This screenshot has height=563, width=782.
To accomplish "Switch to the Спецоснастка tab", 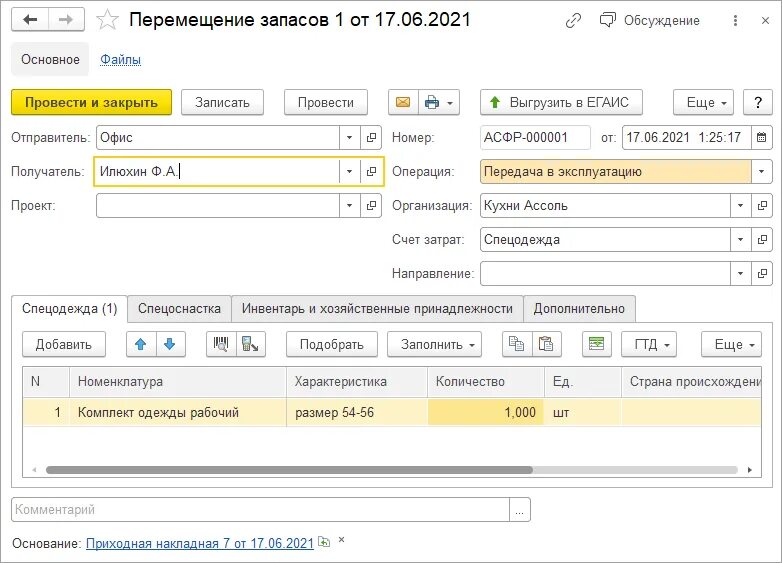I will pos(179,309).
